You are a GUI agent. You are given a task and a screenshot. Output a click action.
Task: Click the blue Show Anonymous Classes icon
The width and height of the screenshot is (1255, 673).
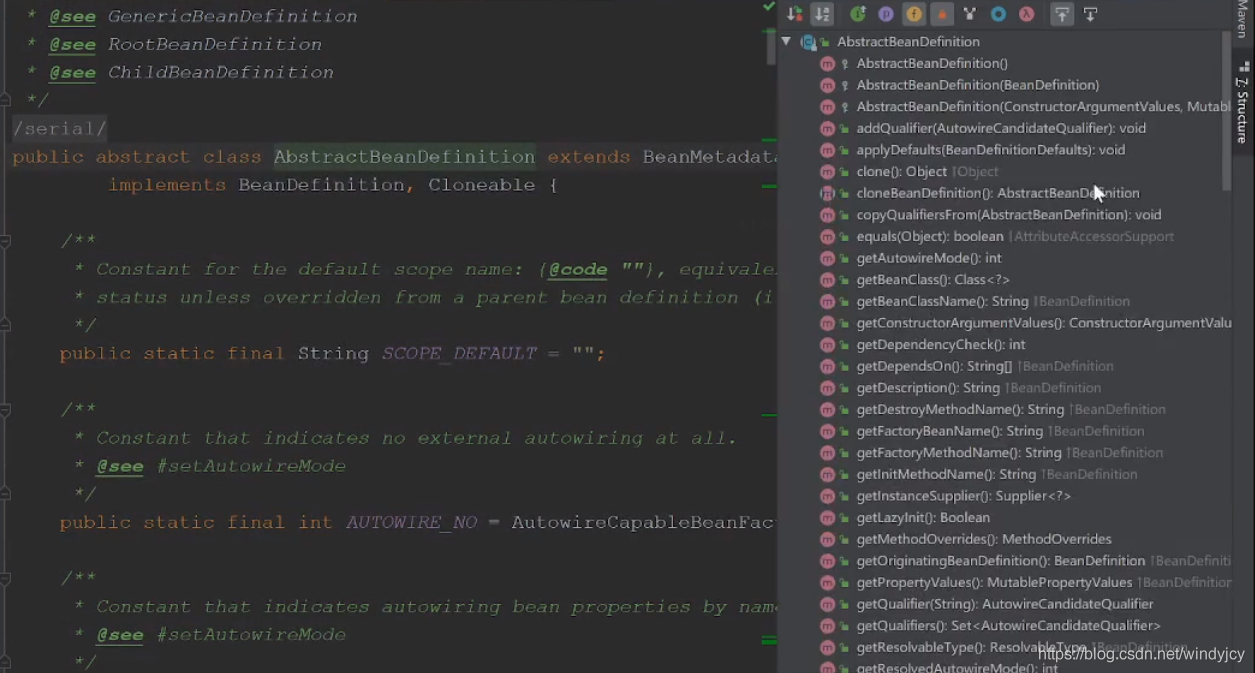click(x=998, y=14)
